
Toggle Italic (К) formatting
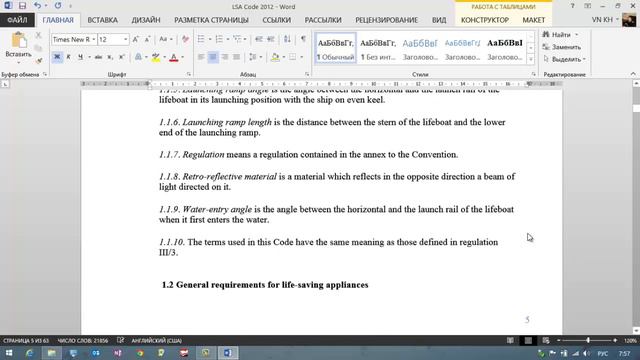point(69,57)
